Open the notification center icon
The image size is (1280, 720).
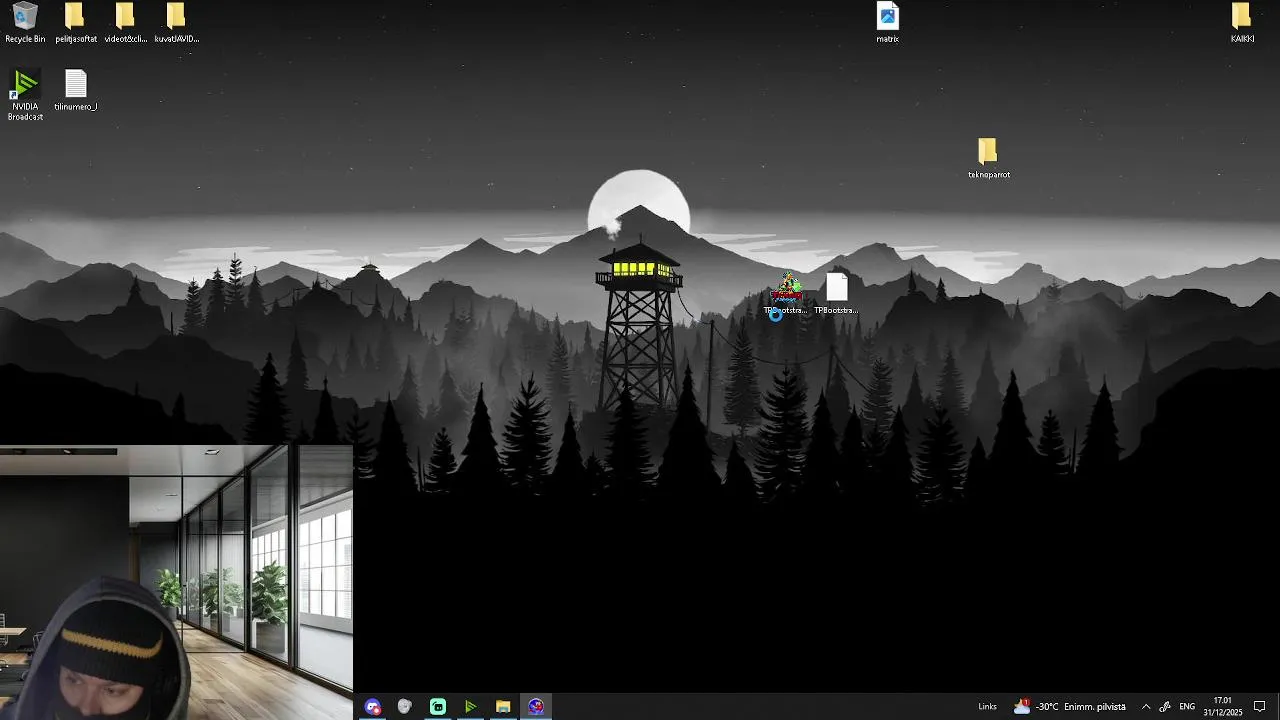pos(1260,706)
